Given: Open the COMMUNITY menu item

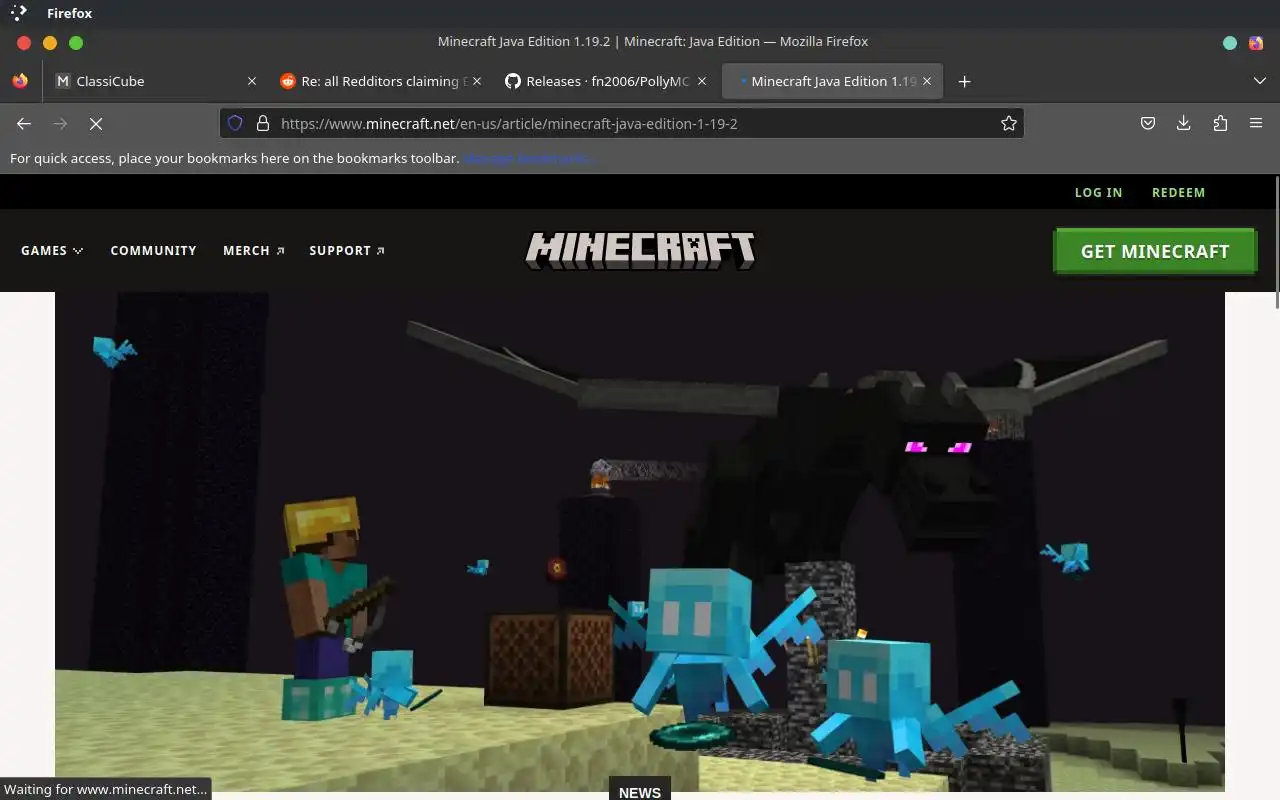Looking at the screenshot, I should point(153,250).
